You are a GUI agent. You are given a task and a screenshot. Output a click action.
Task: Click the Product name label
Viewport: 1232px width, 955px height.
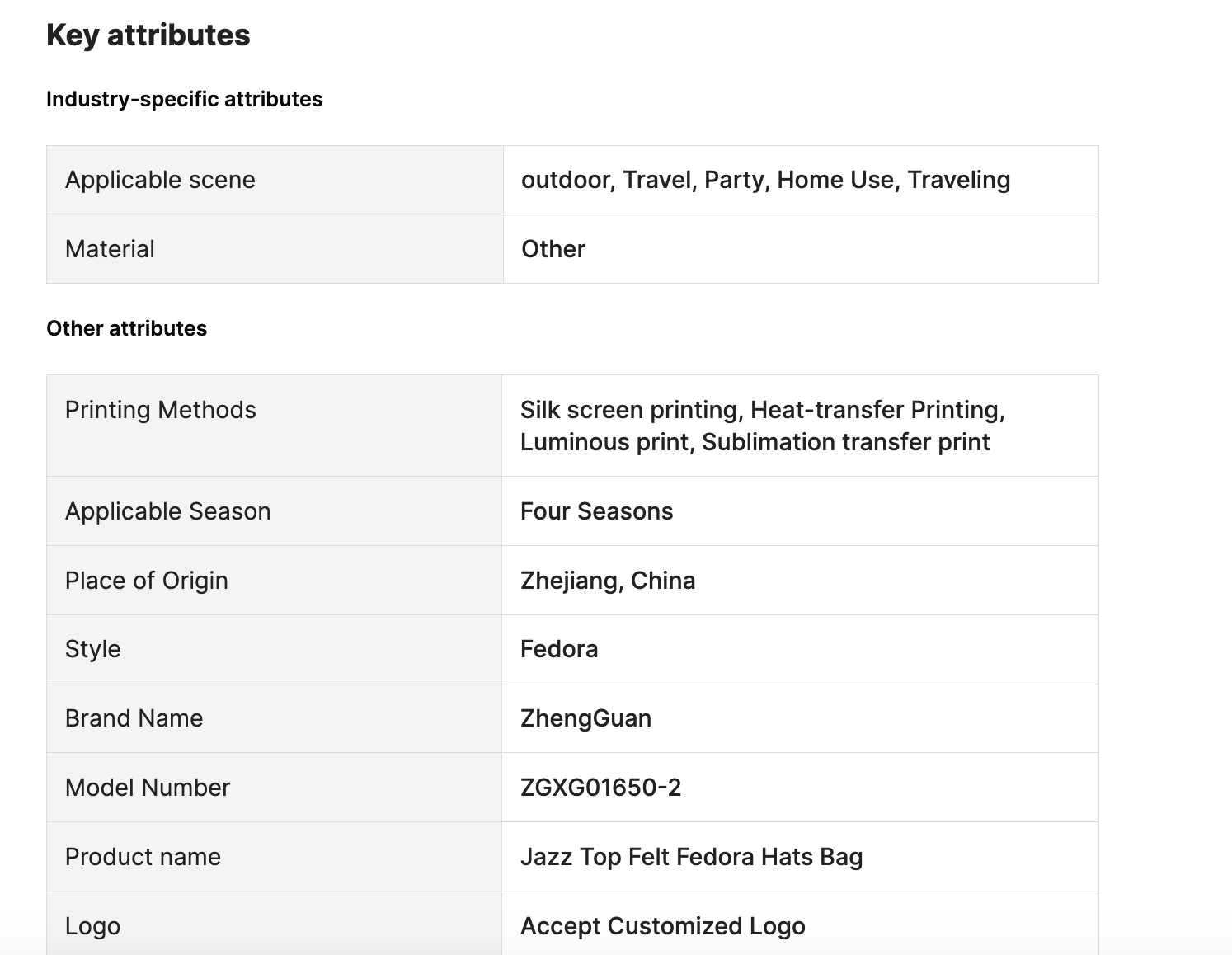(143, 857)
